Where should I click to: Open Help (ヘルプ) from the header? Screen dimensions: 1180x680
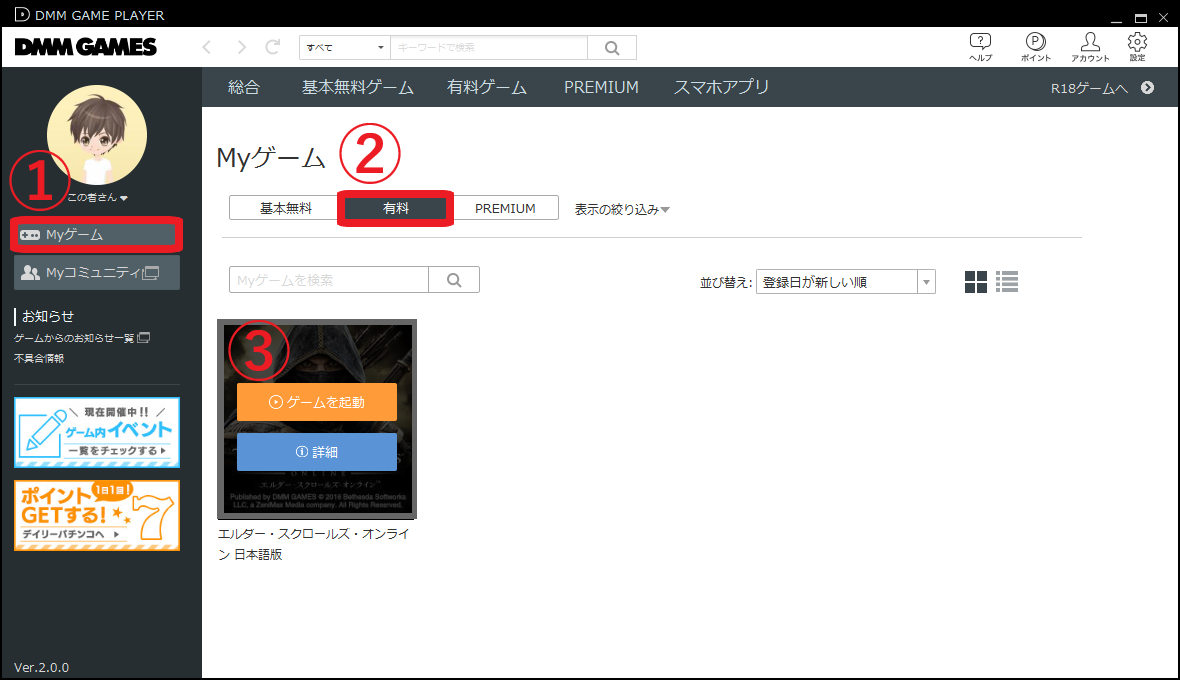point(980,47)
